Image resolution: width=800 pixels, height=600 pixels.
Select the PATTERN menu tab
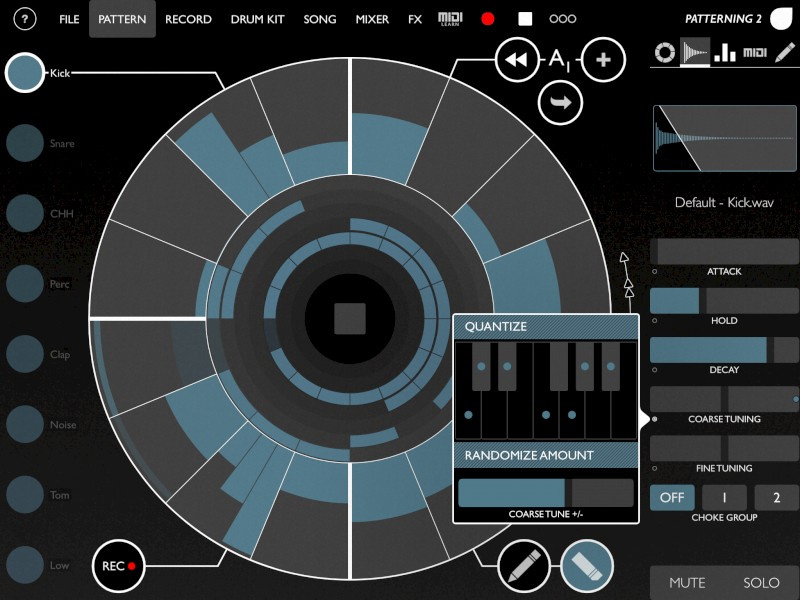122,19
